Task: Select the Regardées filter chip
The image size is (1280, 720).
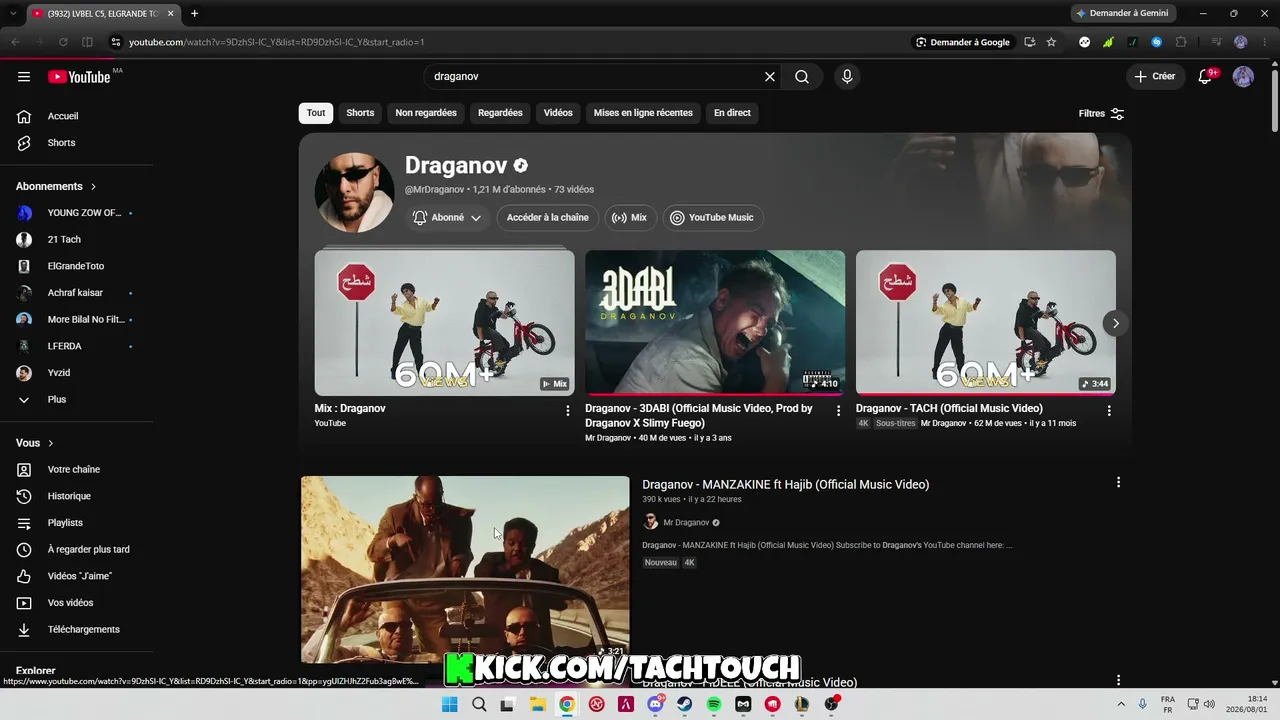Action: pos(500,113)
